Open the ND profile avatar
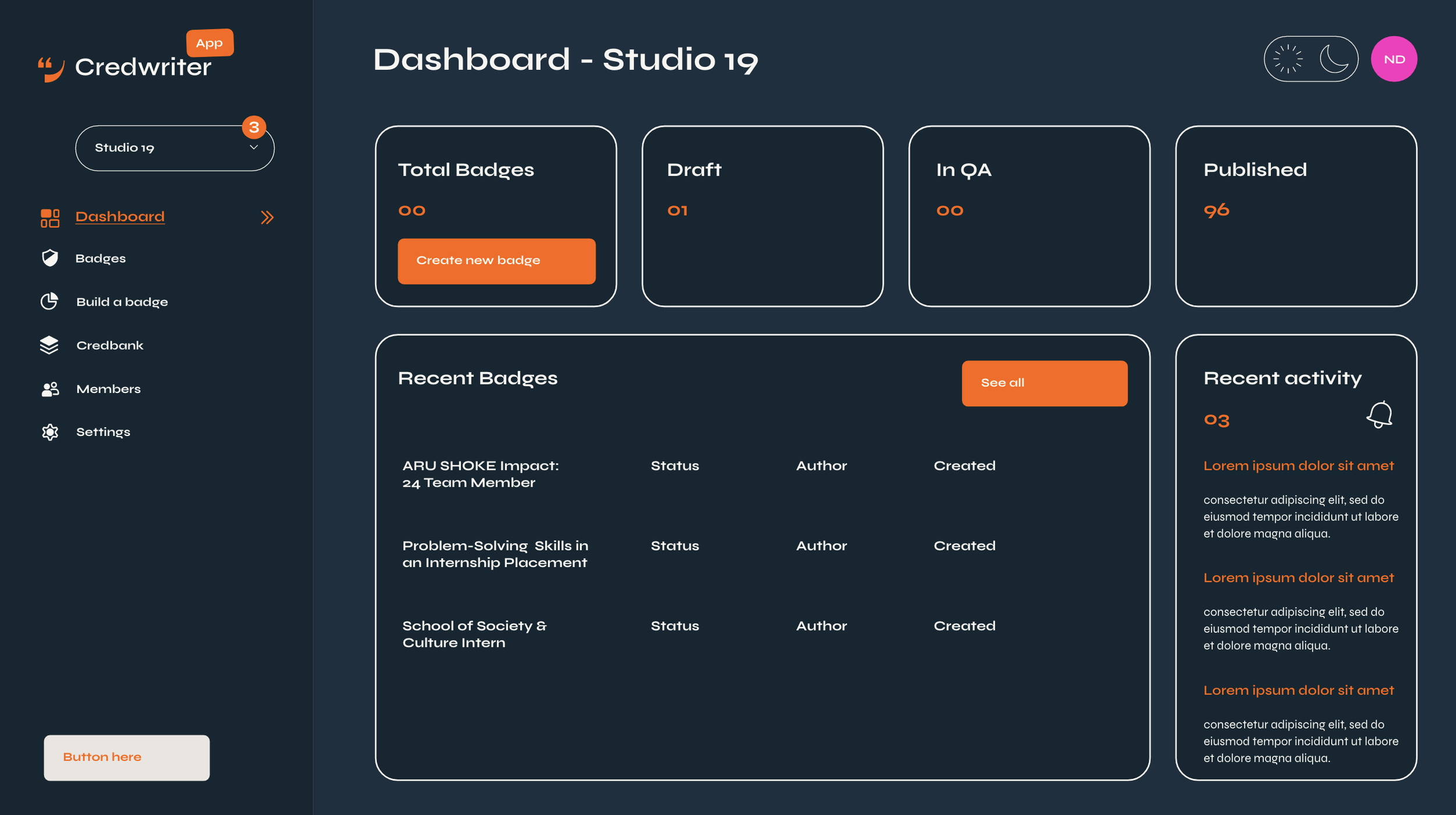The image size is (1456, 815). coord(1394,58)
